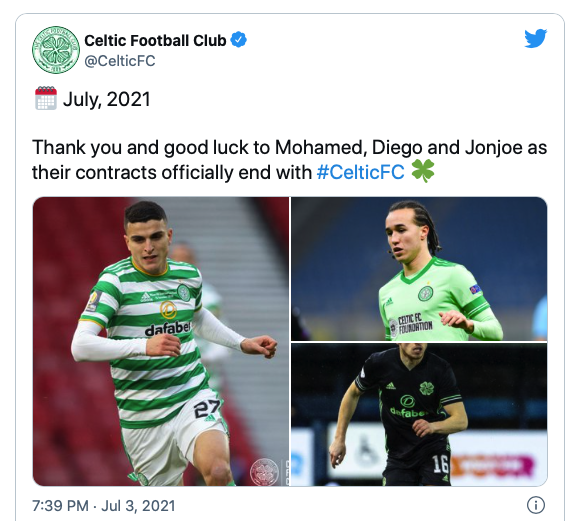Click the Celtic crest watermark on the left photo
The height and width of the screenshot is (521, 572).
[x=264, y=472]
